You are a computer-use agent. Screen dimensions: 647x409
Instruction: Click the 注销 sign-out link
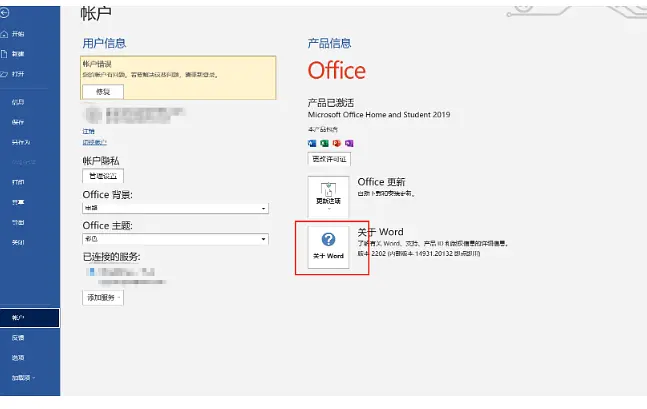tap(88, 131)
